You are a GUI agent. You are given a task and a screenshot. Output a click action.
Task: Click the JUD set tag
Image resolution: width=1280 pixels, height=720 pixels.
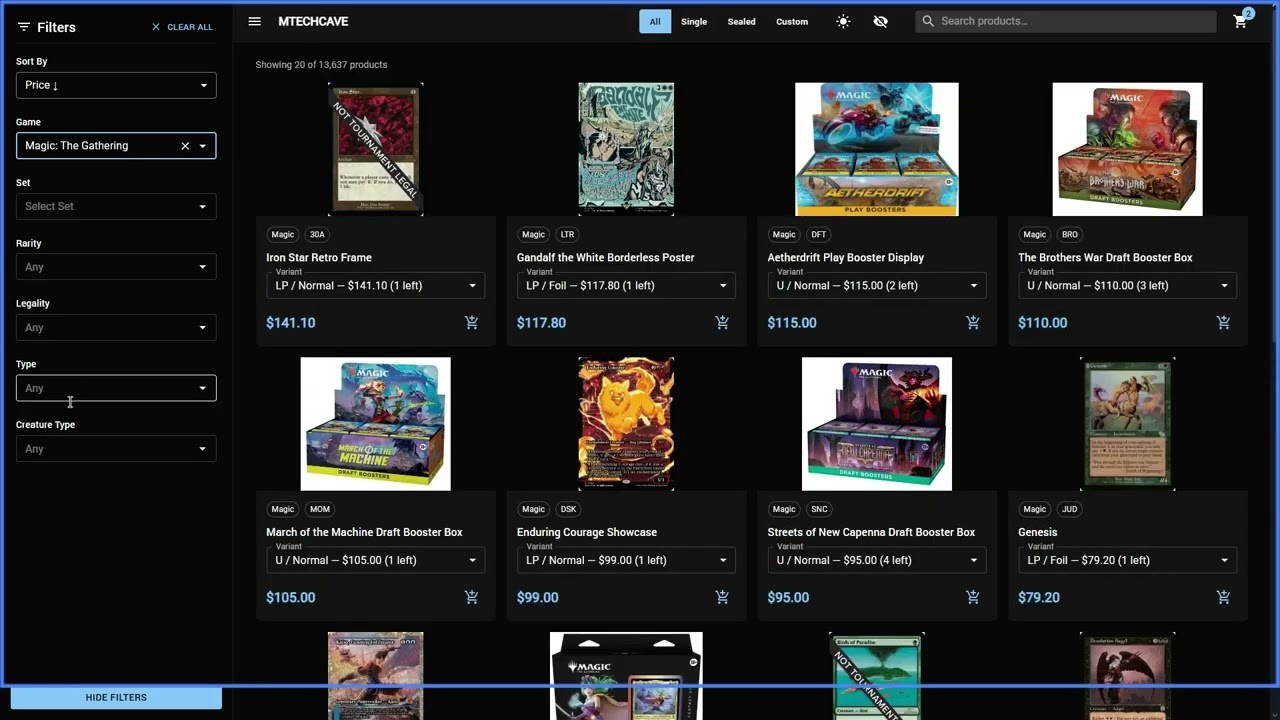[x=1069, y=509]
